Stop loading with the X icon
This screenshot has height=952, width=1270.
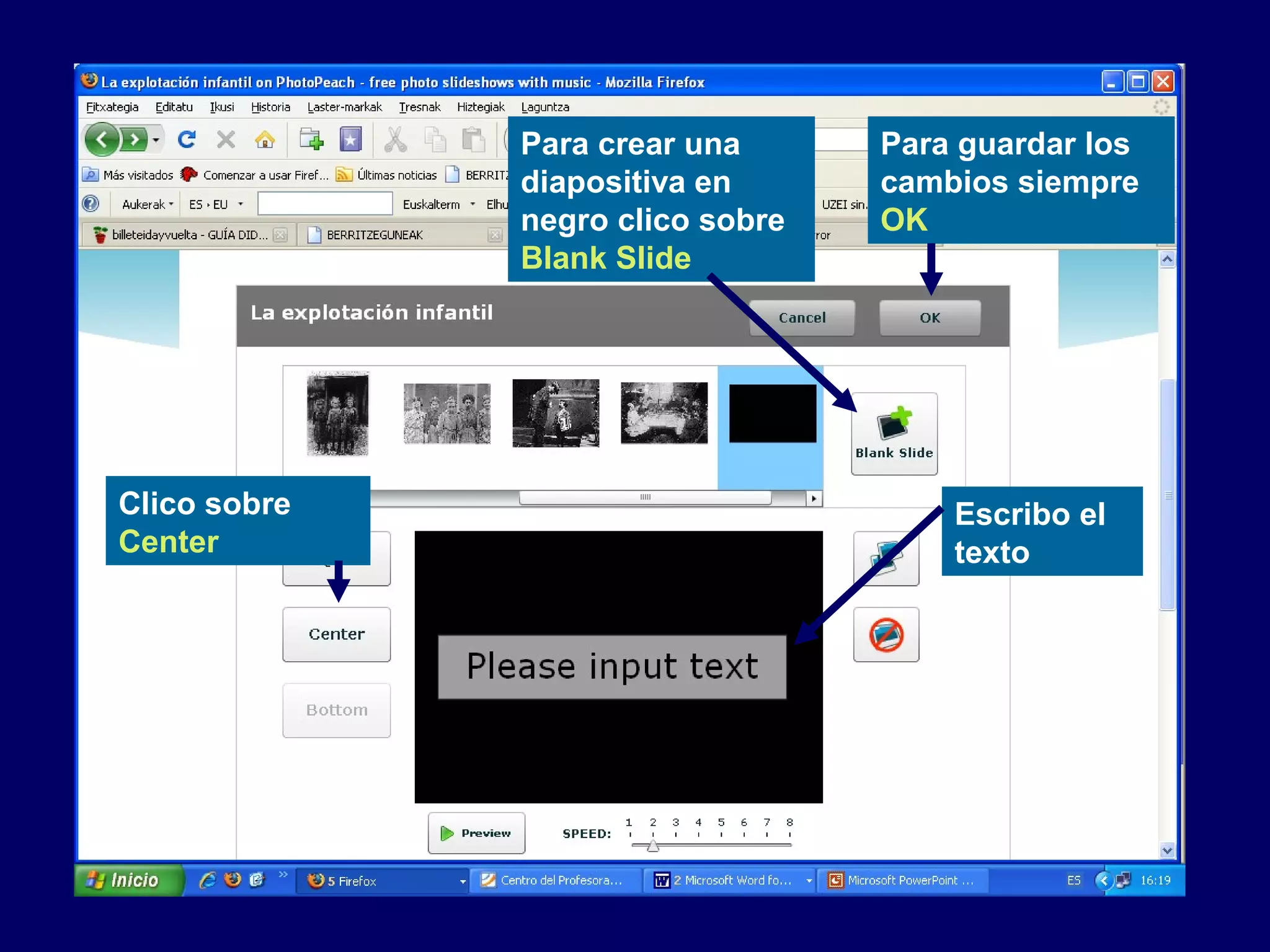tap(226, 139)
